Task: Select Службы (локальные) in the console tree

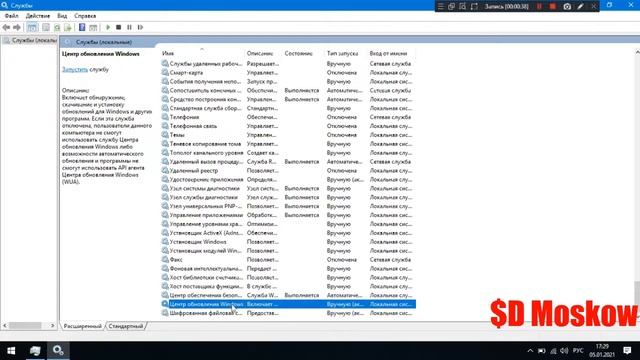Action: [x=30, y=40]
